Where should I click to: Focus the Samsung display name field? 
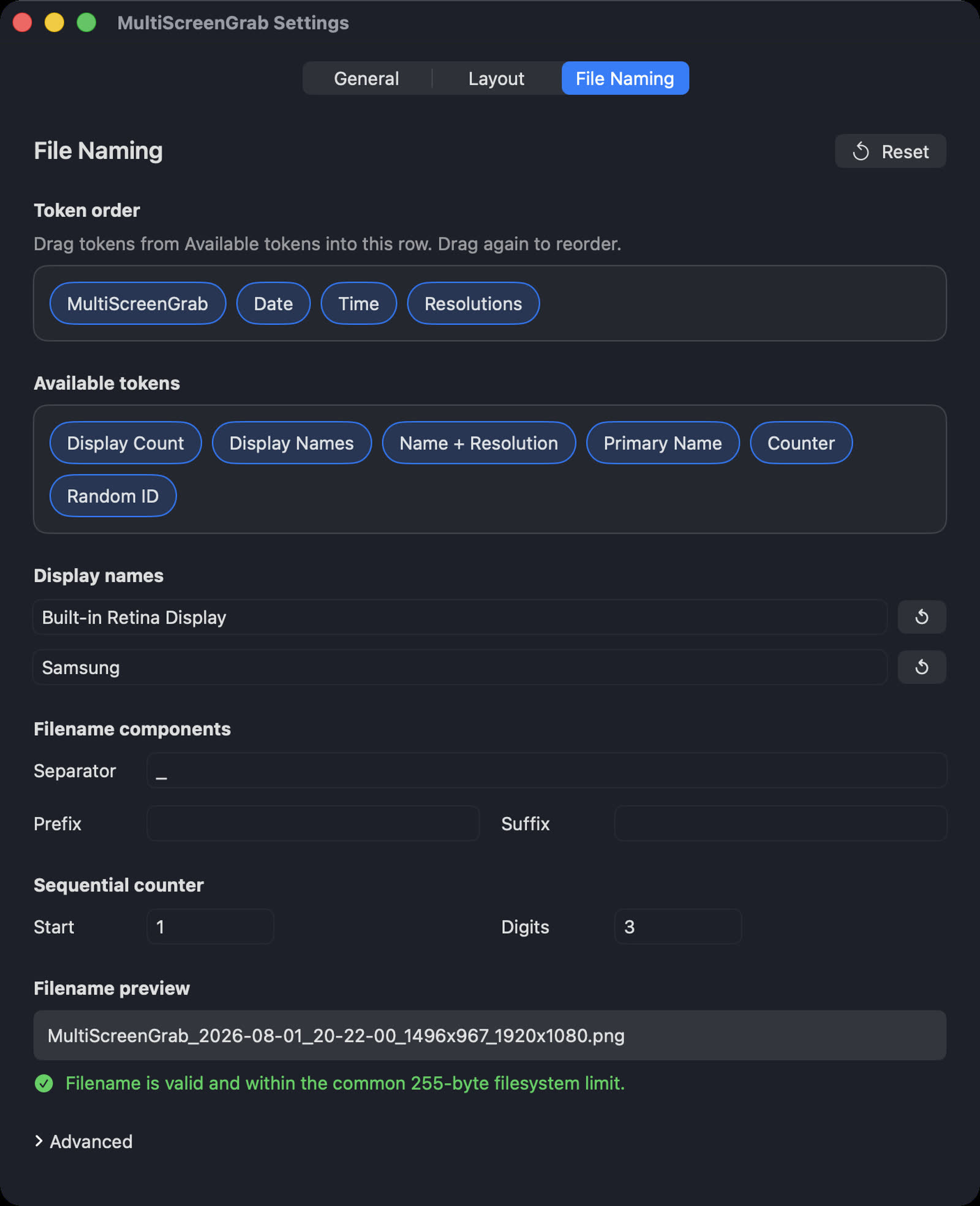pyautogui.click(x=460, y=667)
